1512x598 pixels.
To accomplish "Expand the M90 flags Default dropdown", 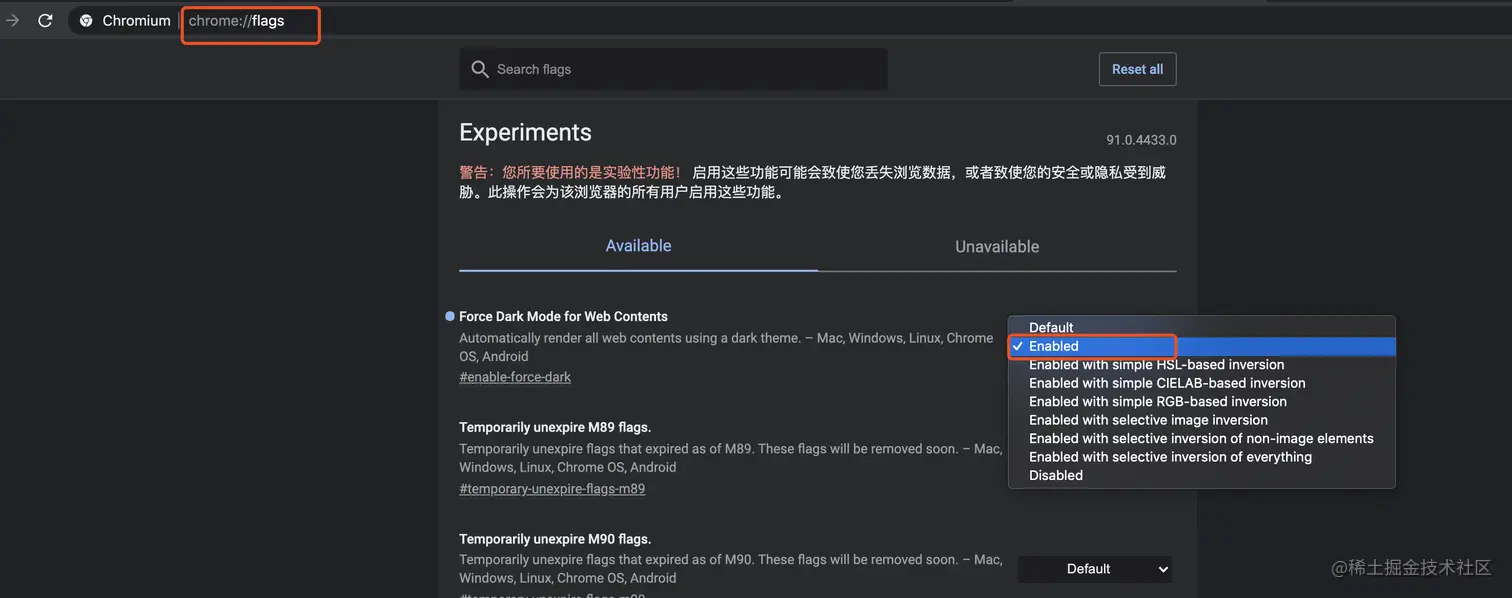I will 1095,569.
